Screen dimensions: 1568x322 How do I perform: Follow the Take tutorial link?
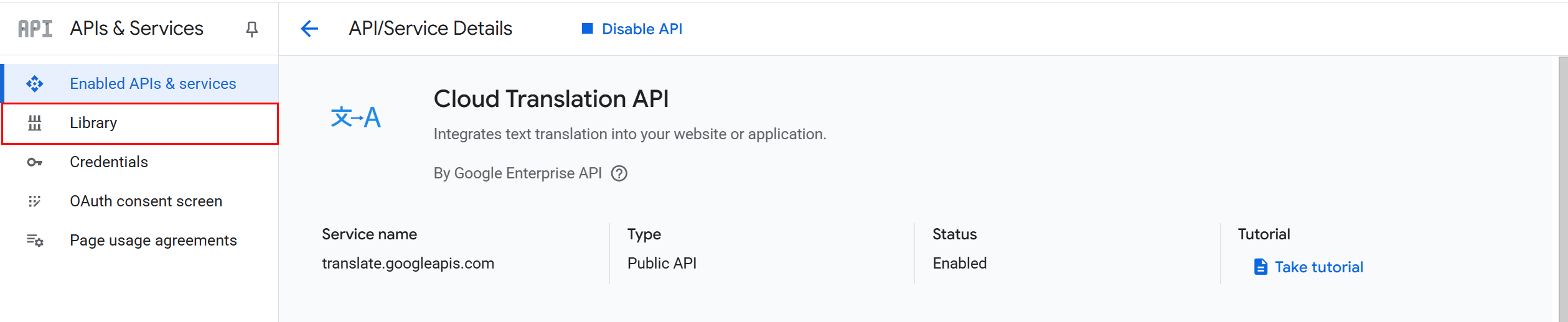[1318, 267]
